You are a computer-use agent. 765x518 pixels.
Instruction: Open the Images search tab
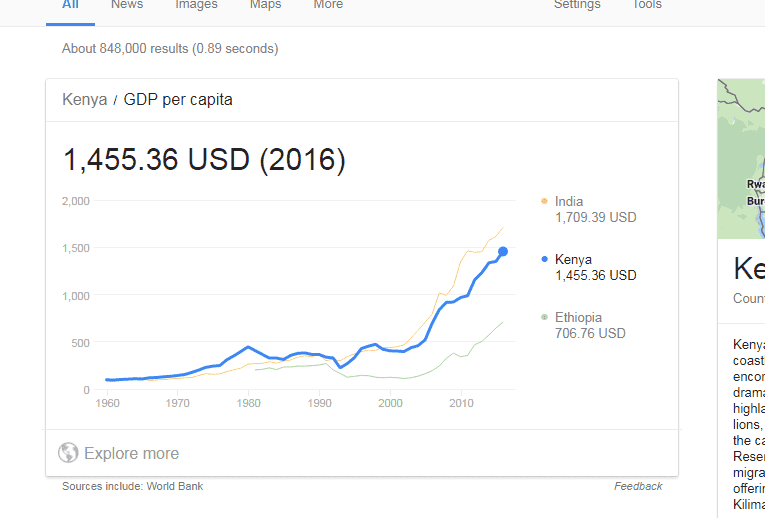[x=196, y=5]
